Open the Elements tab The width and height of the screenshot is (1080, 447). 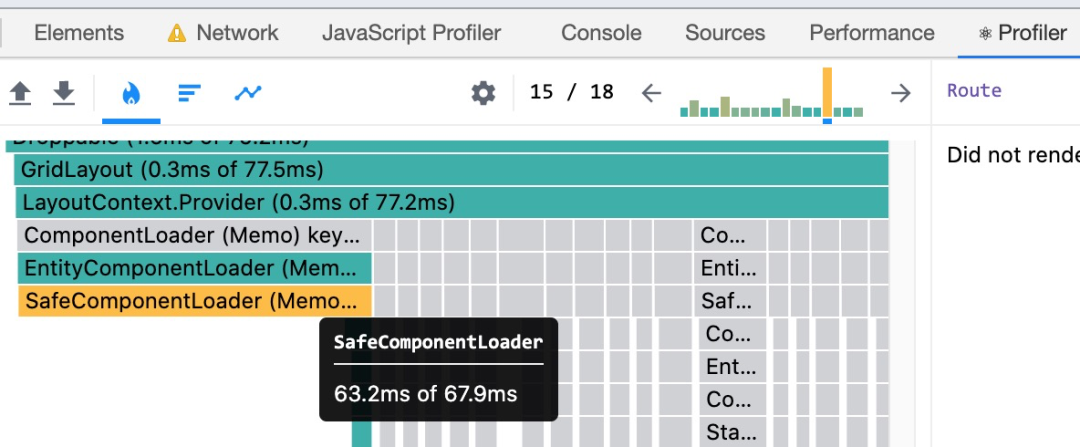coord(79,33)
